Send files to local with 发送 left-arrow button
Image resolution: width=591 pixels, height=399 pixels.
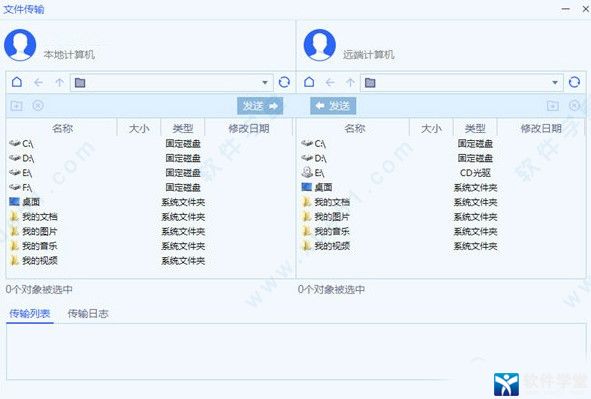coord(333,106)
